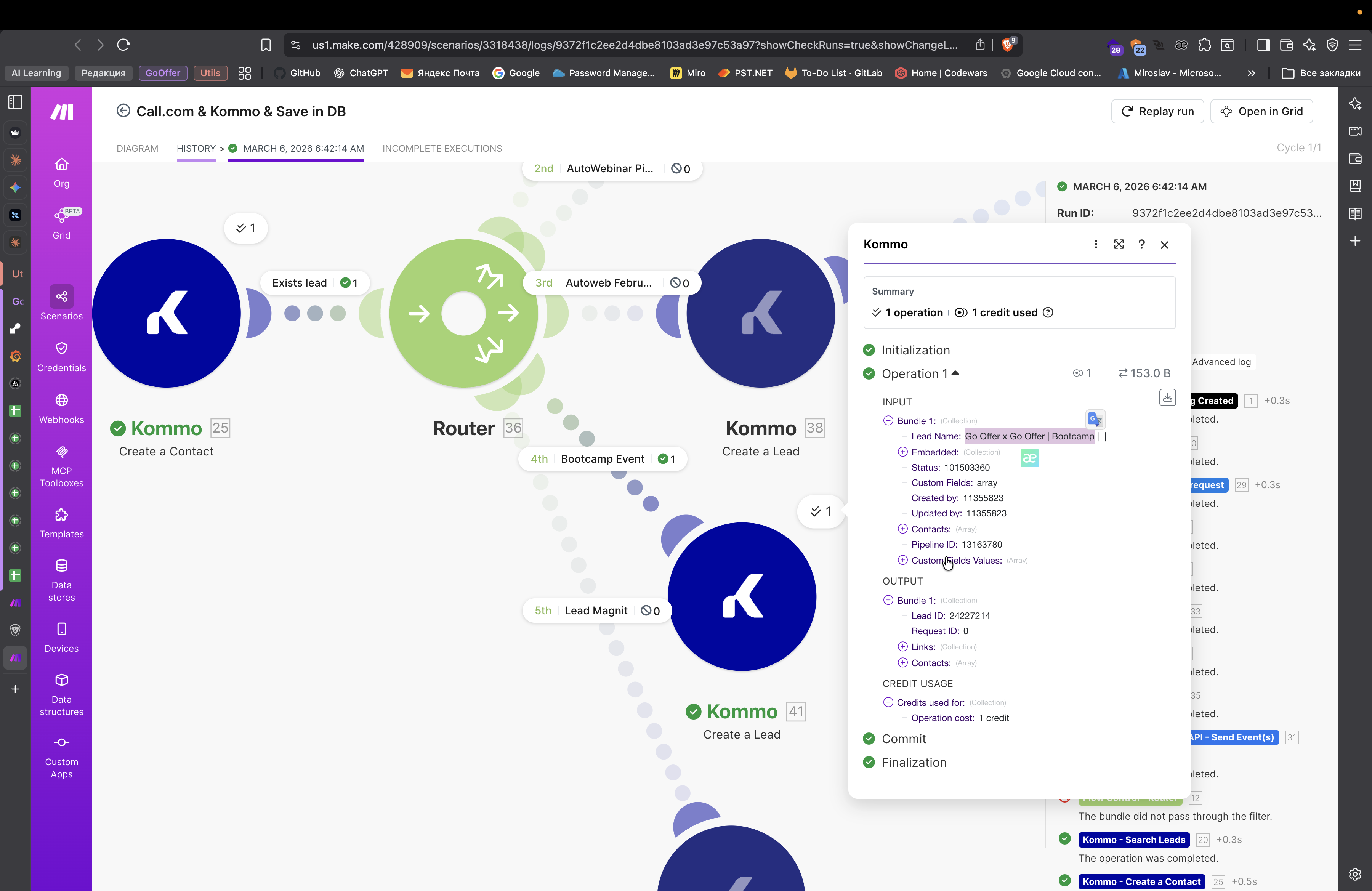Open INCOMPLETE EXECUTIONS tab
Image resolution: width=1372 pixels, height=891 pixels.
tap(442, 148)
